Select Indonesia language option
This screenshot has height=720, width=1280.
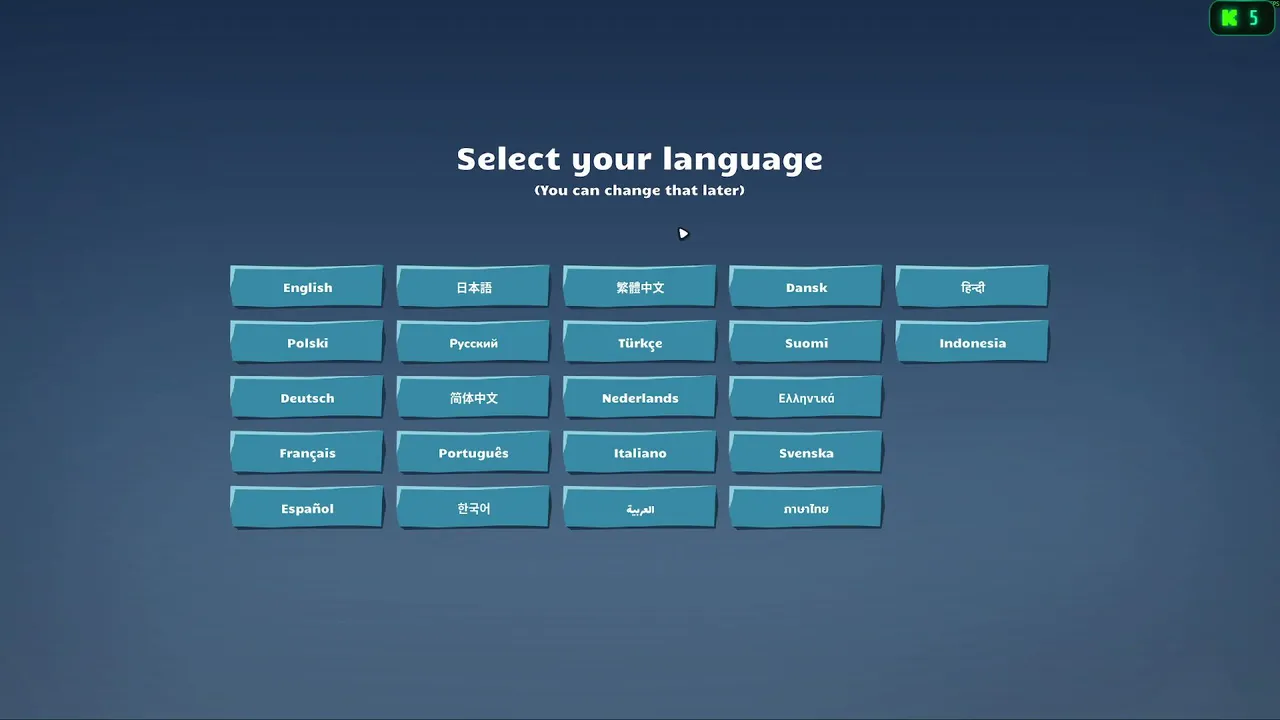(x=972, y=342)
